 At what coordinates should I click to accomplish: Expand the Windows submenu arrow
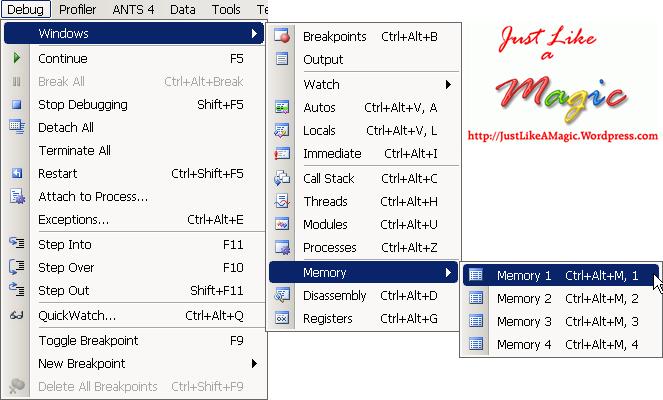[254, 33]
